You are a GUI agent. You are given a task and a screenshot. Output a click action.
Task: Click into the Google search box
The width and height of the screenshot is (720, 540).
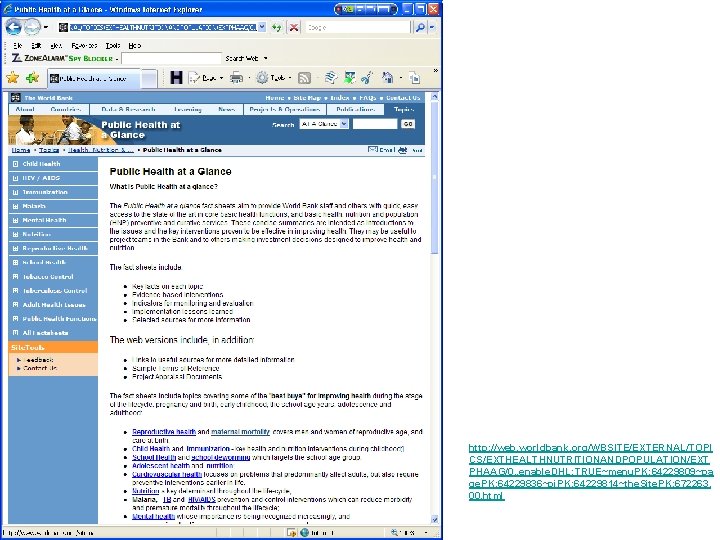pos(357,28)
